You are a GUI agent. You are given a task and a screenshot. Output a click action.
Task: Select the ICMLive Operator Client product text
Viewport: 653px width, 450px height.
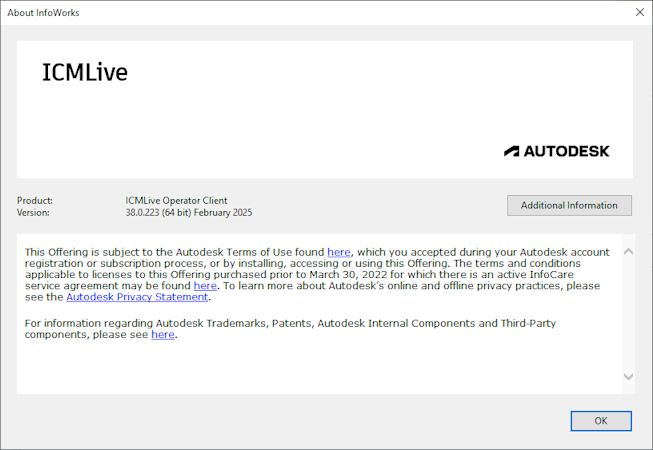click(176, 201)
